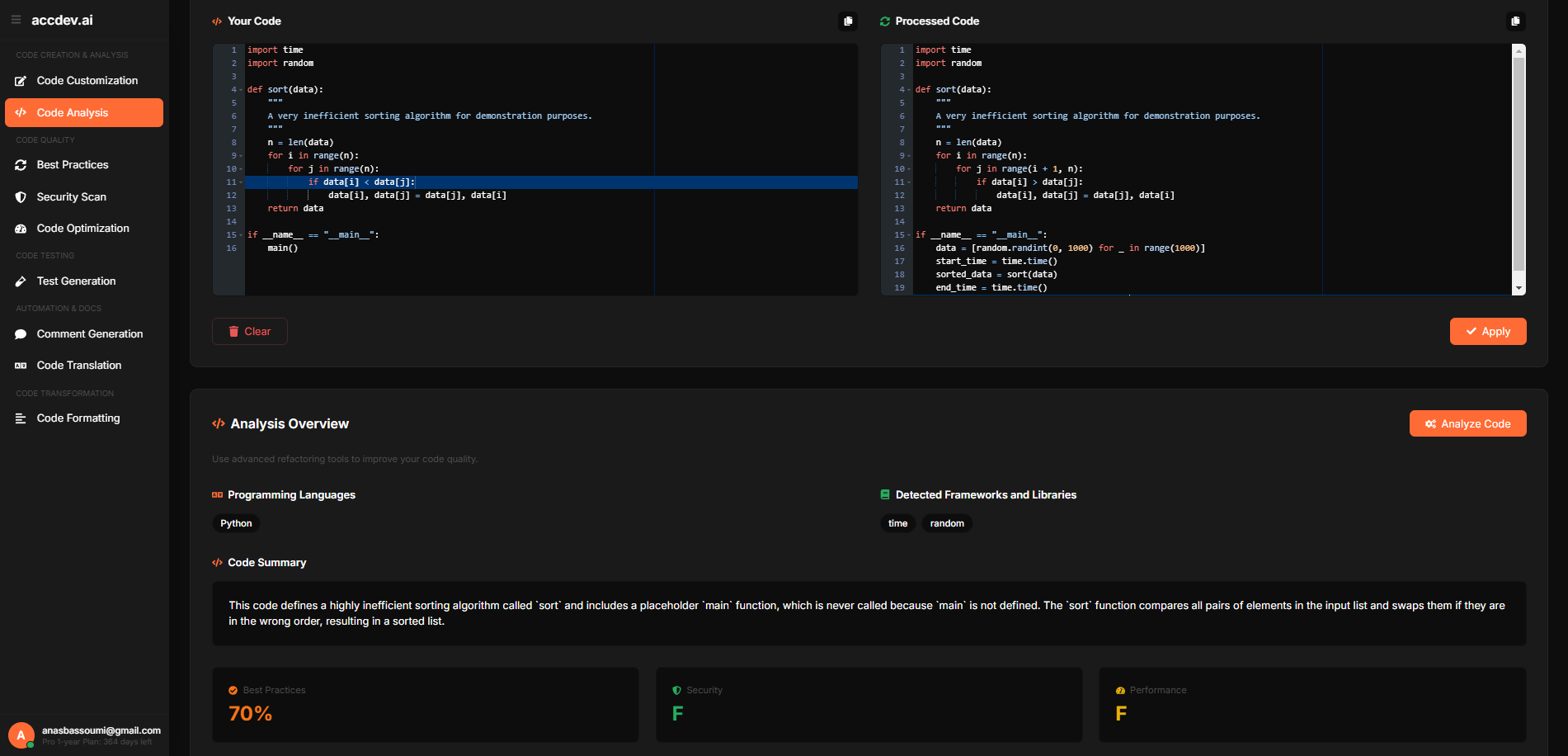Image resolution: width=1568 pixels, height=756 pixels.
Task: Toggle the hamburger menu icon
Action: click(16, 20)
